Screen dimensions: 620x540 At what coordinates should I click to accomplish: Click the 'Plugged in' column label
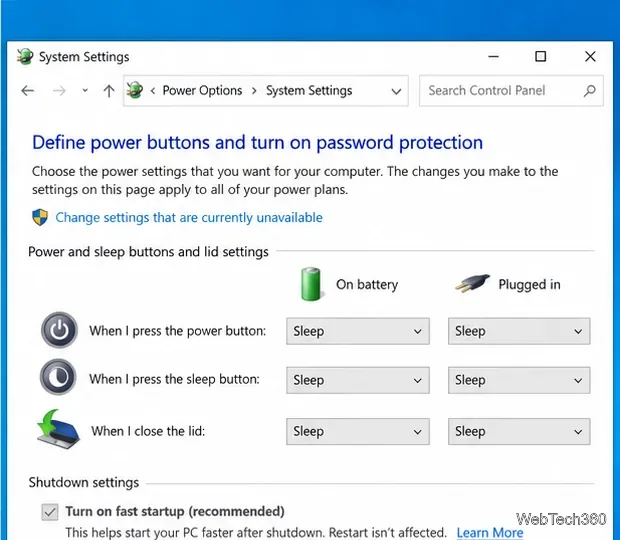pos(529,285)
